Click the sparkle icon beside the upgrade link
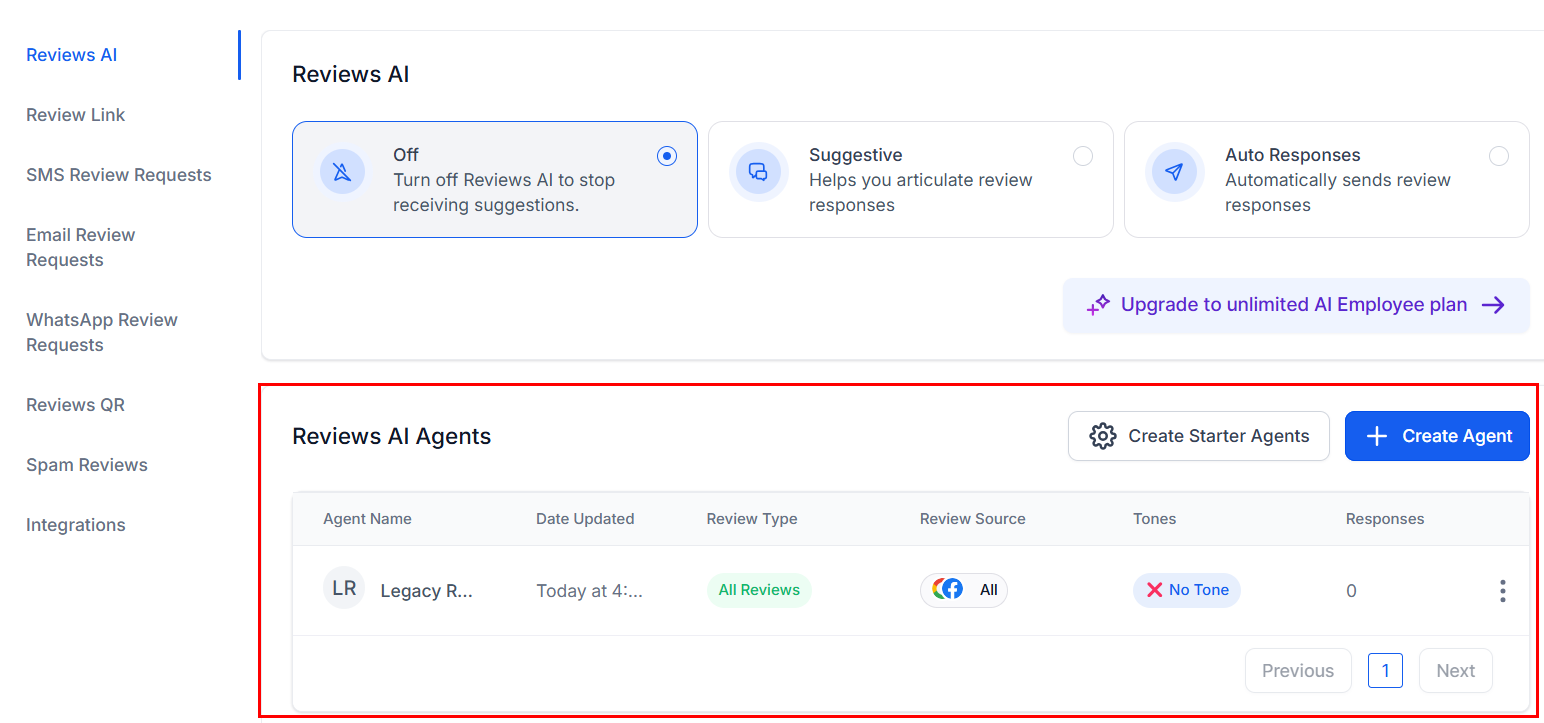 [1098, 304]
